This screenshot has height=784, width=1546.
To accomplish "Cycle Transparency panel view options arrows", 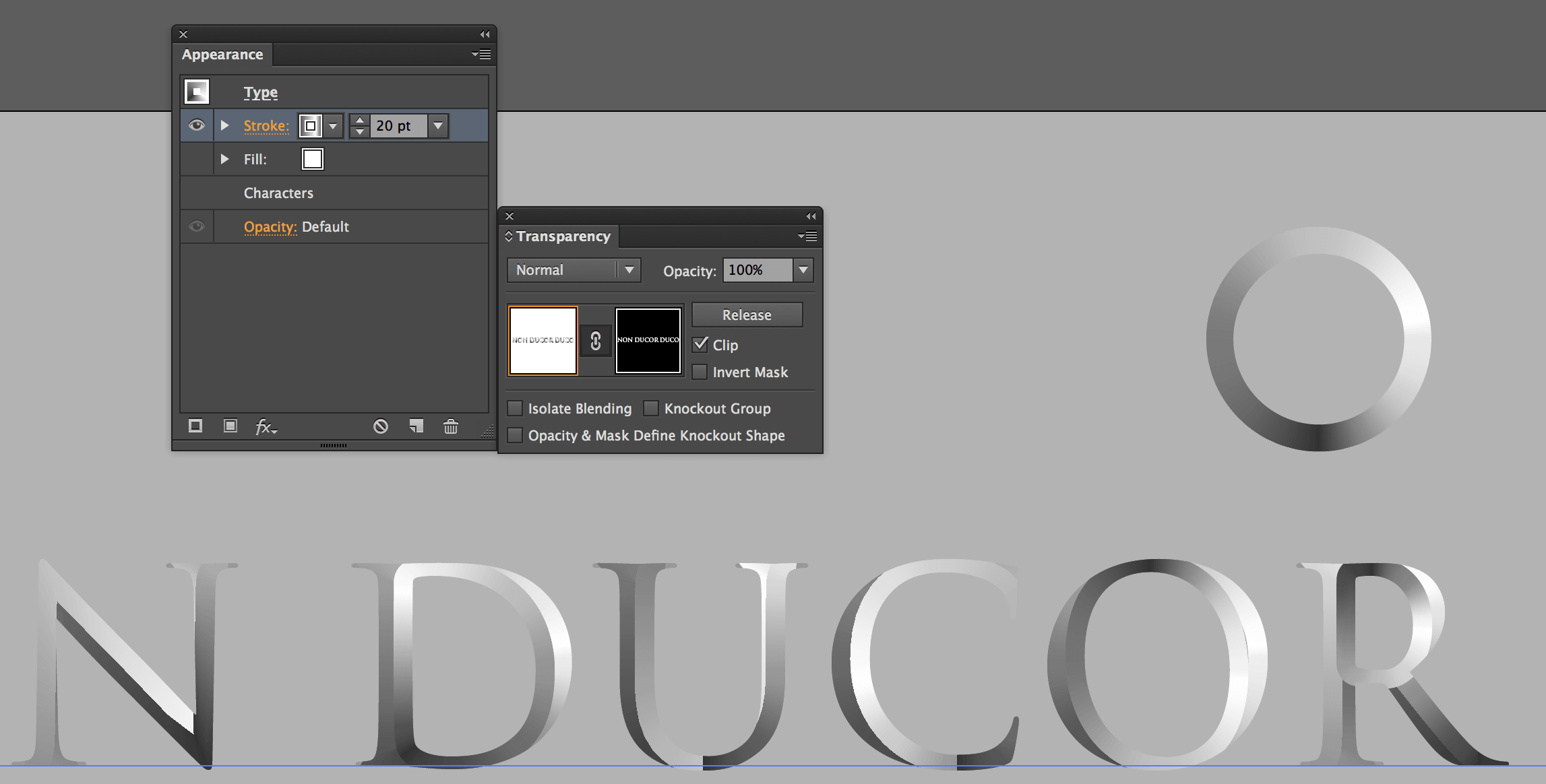I will (x=509, y=236).
